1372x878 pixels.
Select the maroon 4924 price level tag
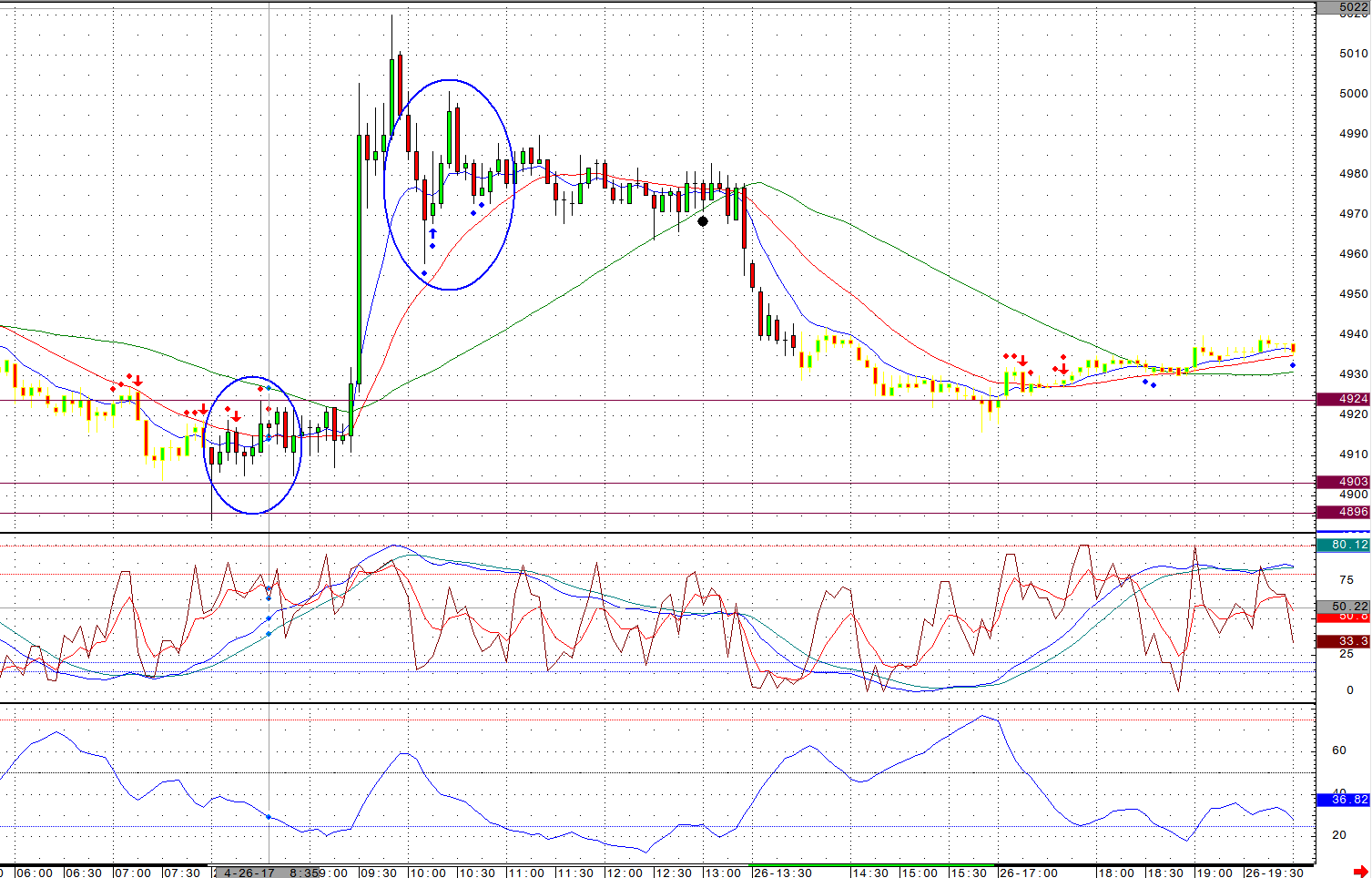pos(1343,399)
